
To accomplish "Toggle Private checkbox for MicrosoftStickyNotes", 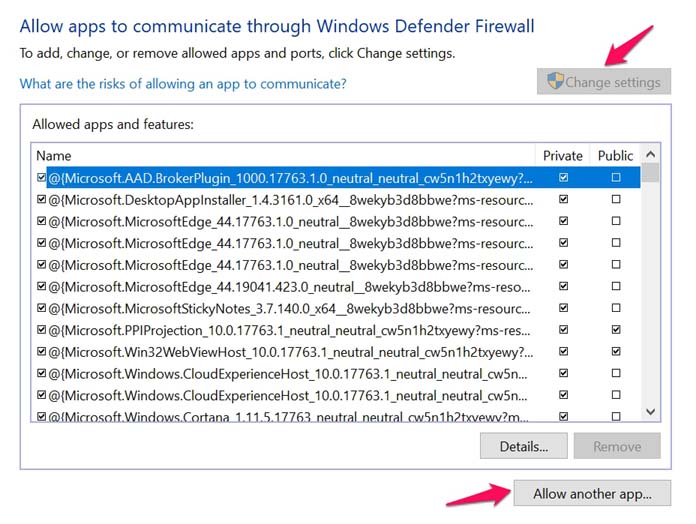I will pyautogui.click(x=563, y=308).
